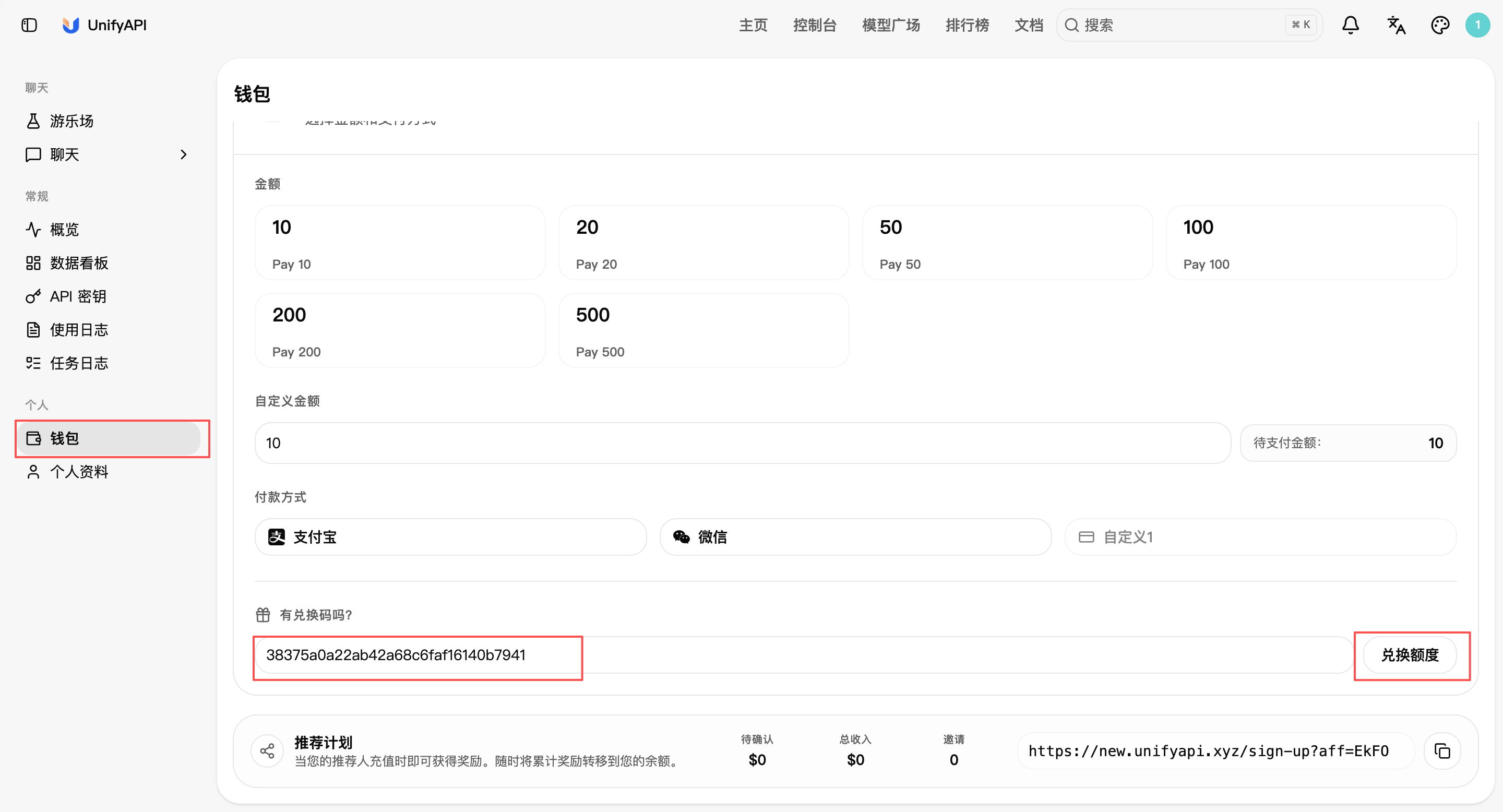Select the 100 amount card
The image size is (1503, 812).
(x=1311, y=243)
